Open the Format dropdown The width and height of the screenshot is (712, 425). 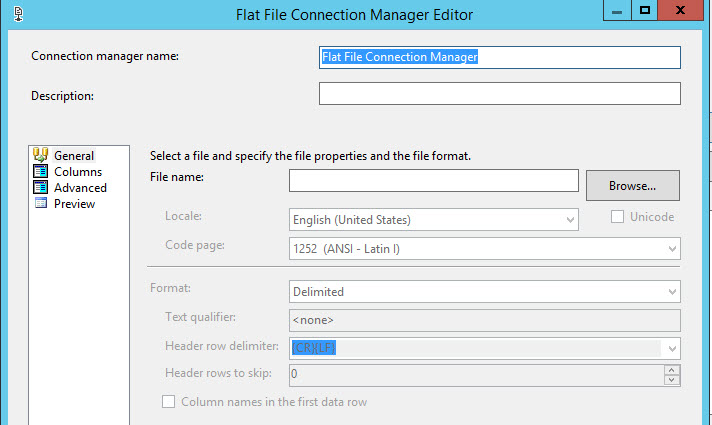tap(672, 292)
